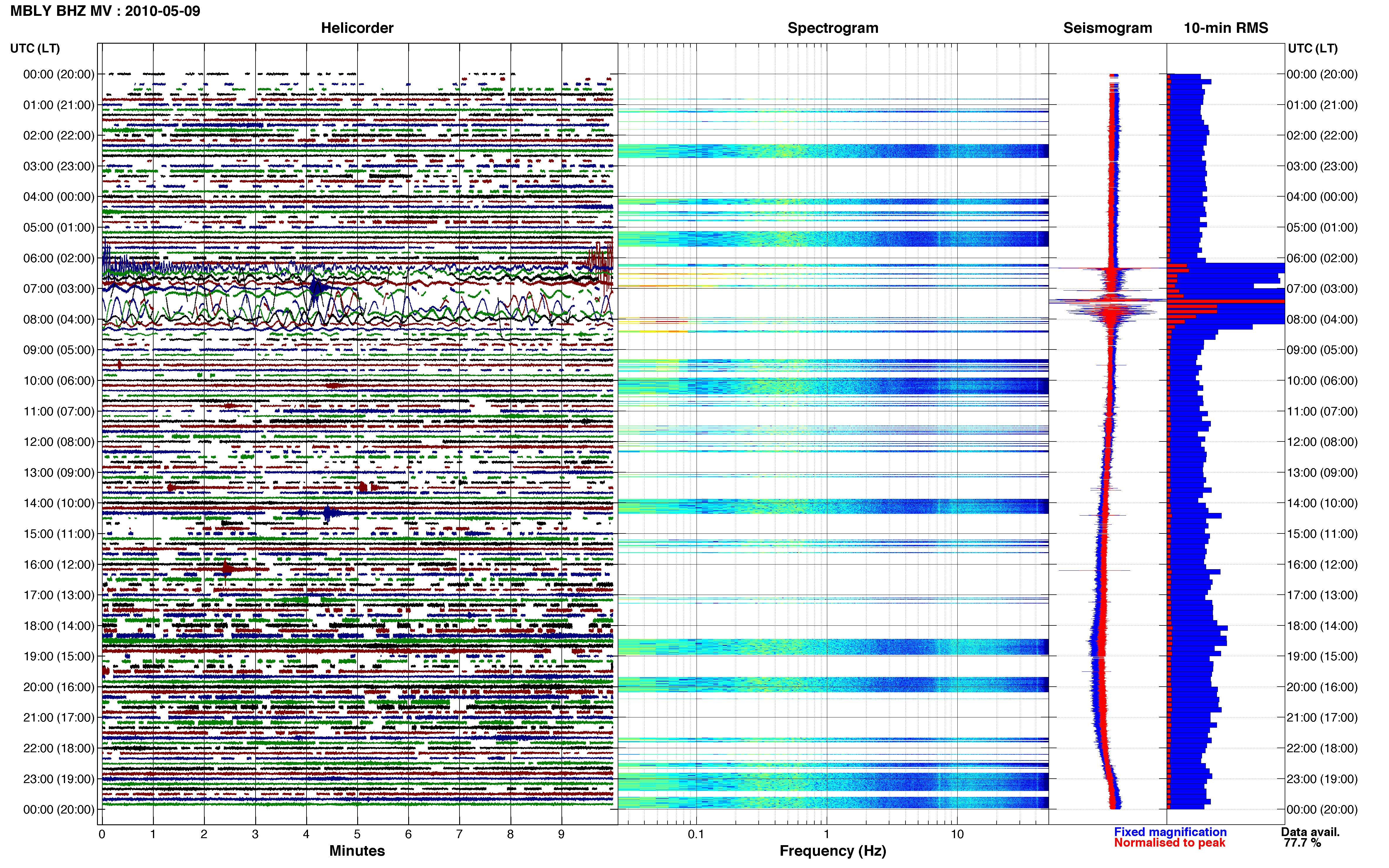Click the large seismogram peak near 07:20
Viewport: 1389px width, 868px height.
(x=1108, y=301)
